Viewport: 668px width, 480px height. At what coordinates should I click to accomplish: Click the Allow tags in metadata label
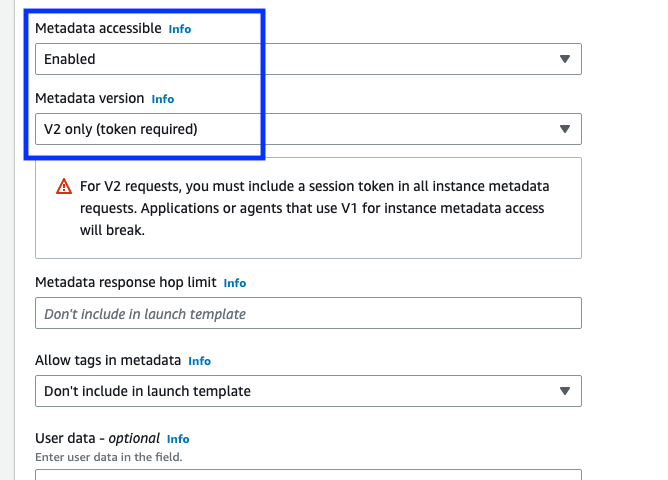pos(108,360)
